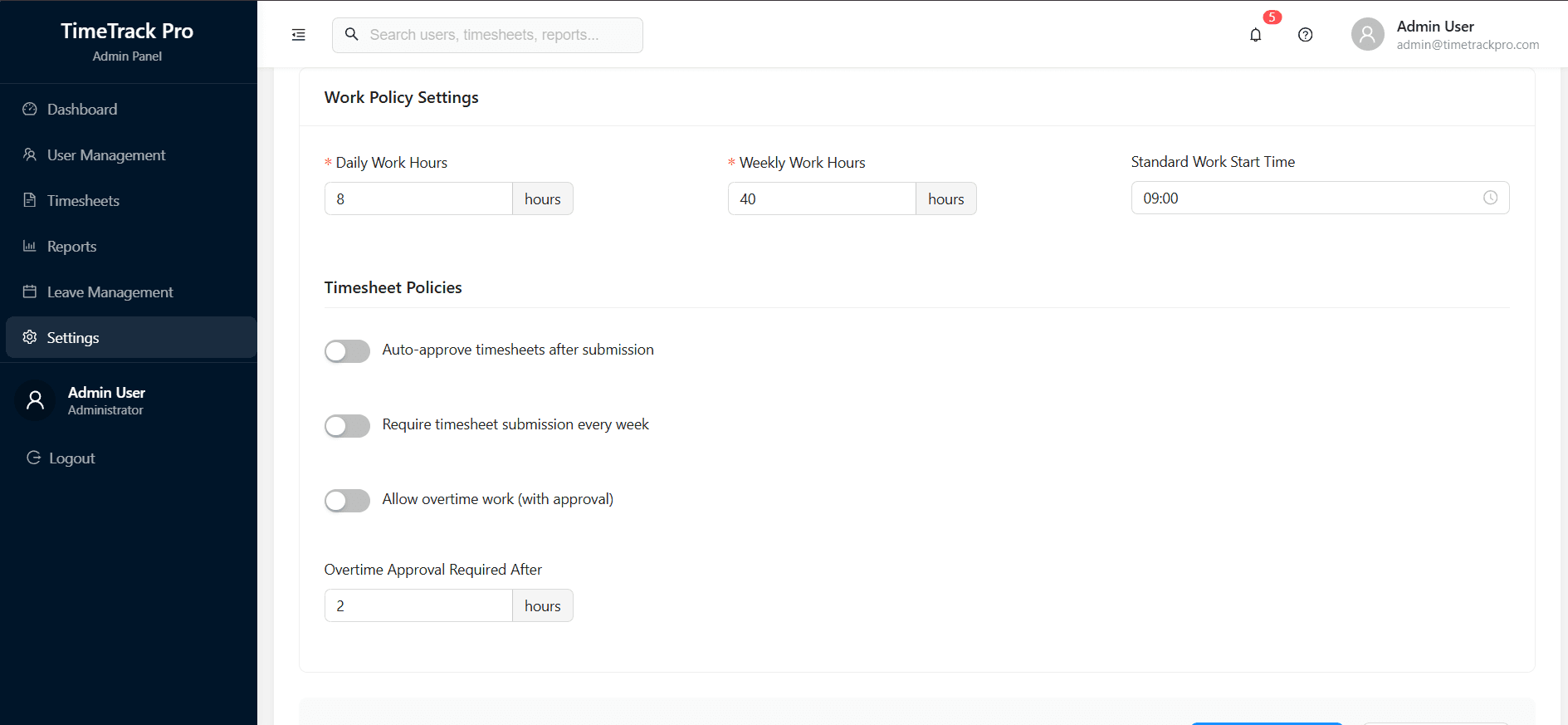Toggle require timesheet submission every week
The image size is (1568, 725).
[347, 426]
